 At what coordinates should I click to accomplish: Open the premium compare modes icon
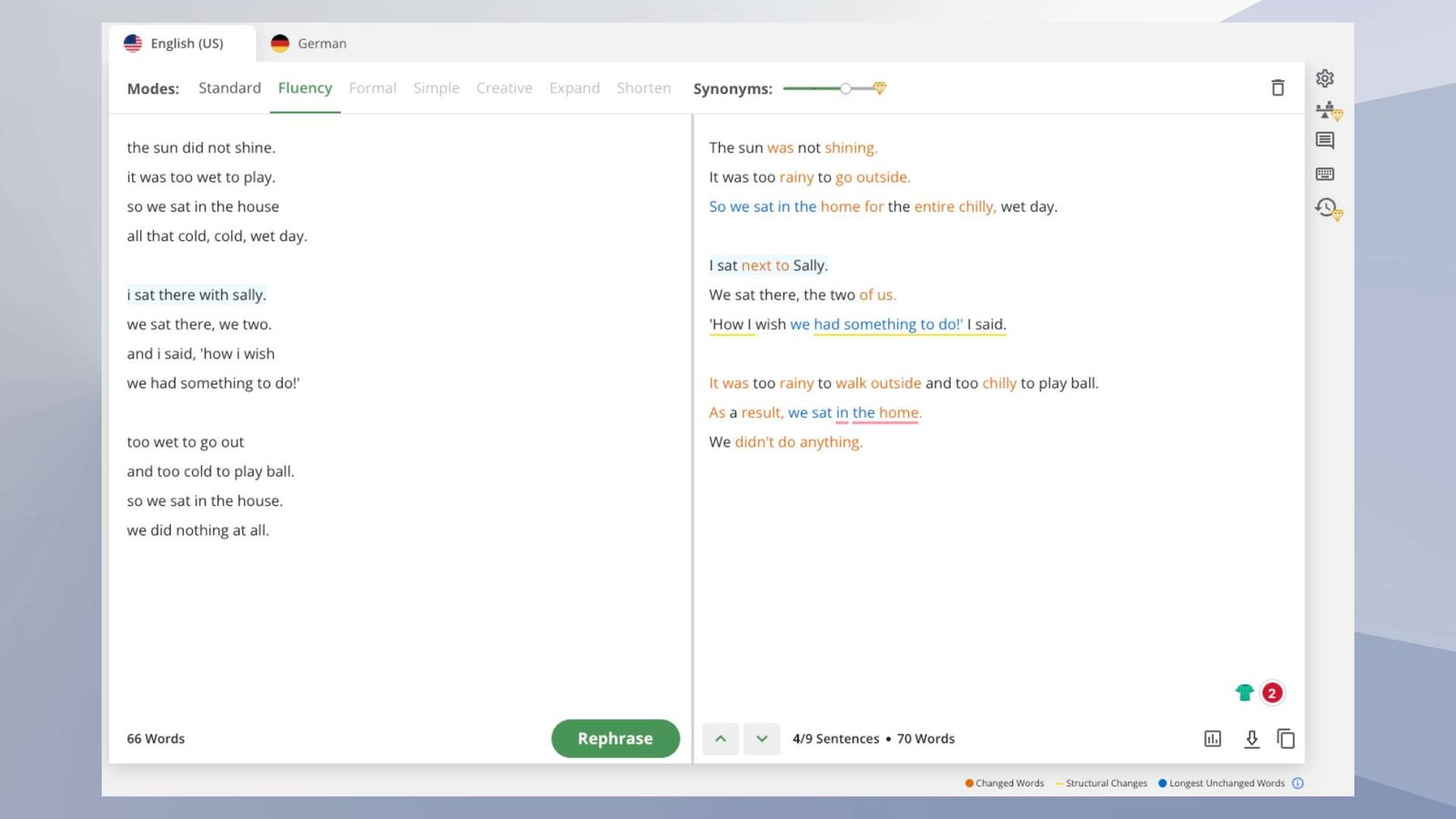(x=1329, y=110)
